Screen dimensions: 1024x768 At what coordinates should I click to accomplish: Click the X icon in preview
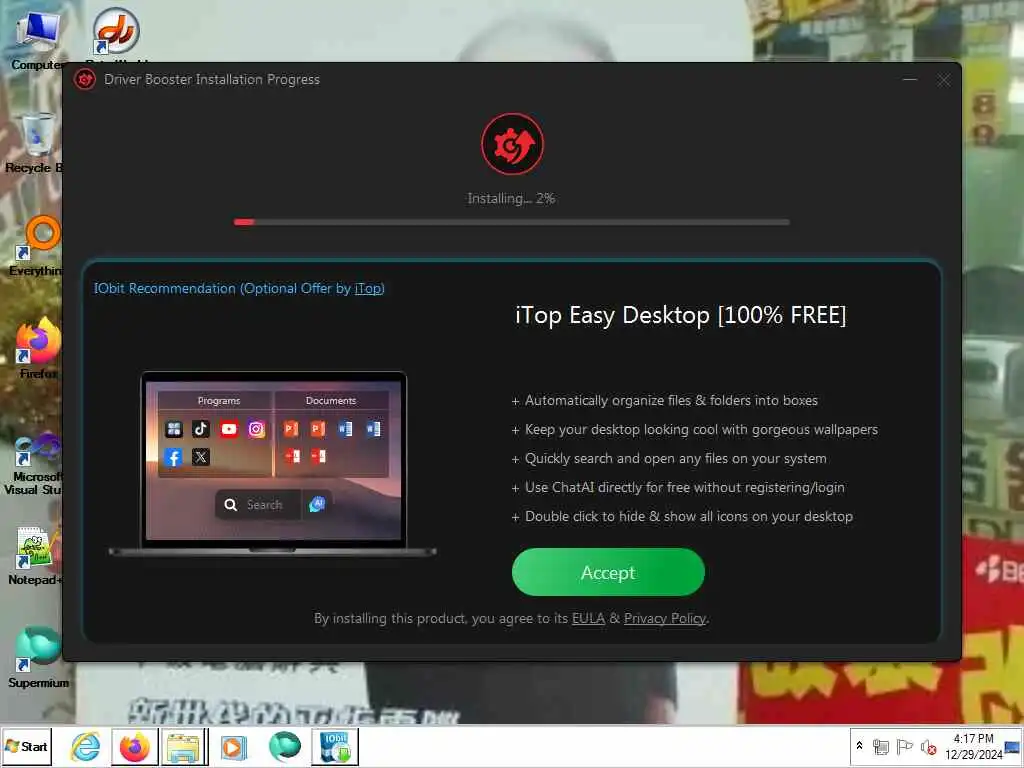tap(200, 456)
